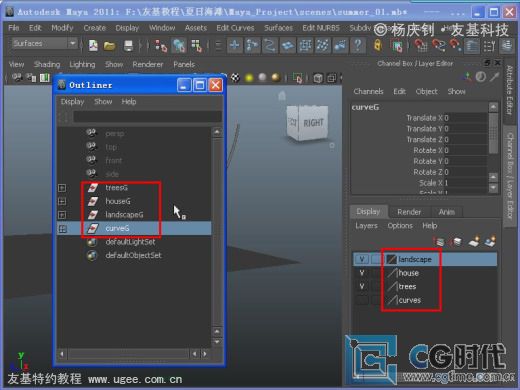The image size is (520, 390).
Task: Open viewport Shading menu
Action: 47,64
